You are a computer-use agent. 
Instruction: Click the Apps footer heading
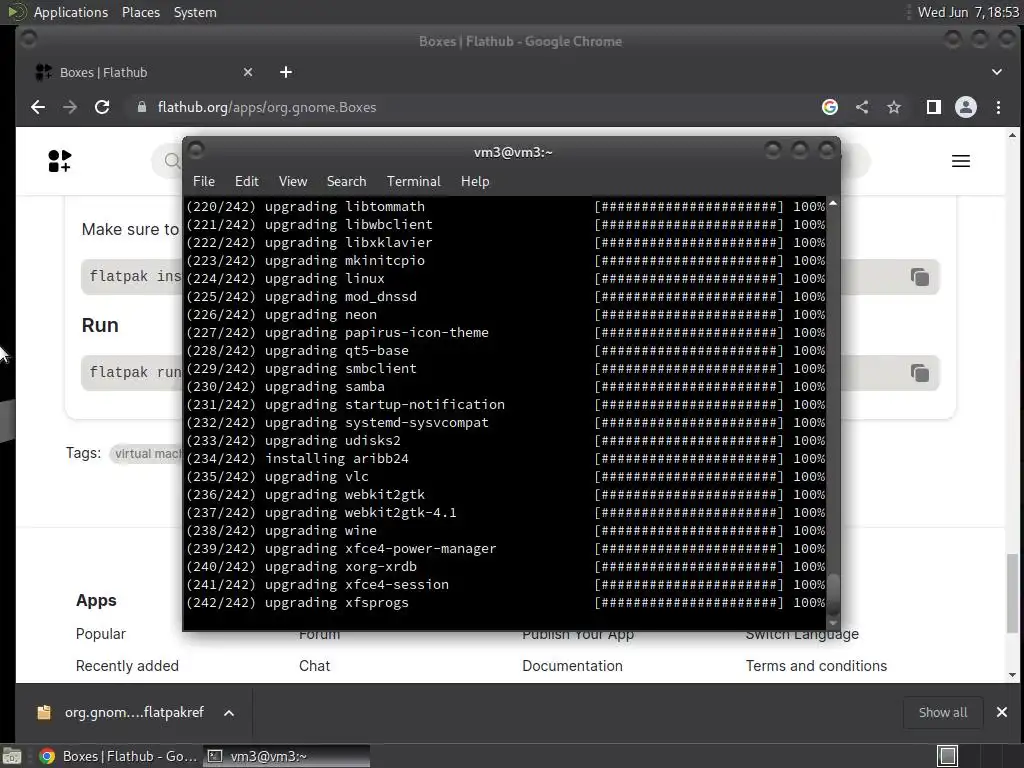[x=96, y=600]
